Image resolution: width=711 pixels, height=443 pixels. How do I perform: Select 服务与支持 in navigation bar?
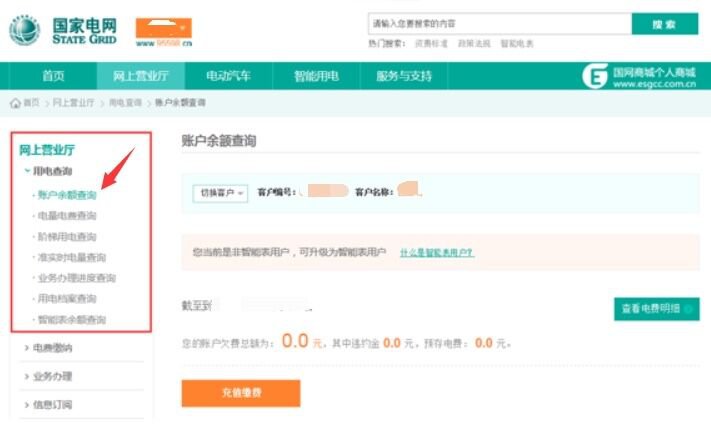(404, 76)
